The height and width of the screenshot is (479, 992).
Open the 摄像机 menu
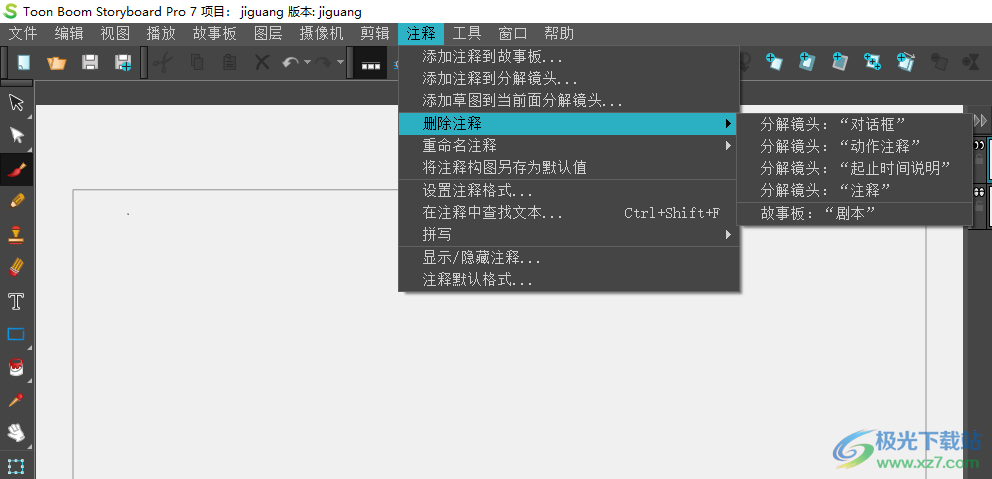(x=322, y=34)
